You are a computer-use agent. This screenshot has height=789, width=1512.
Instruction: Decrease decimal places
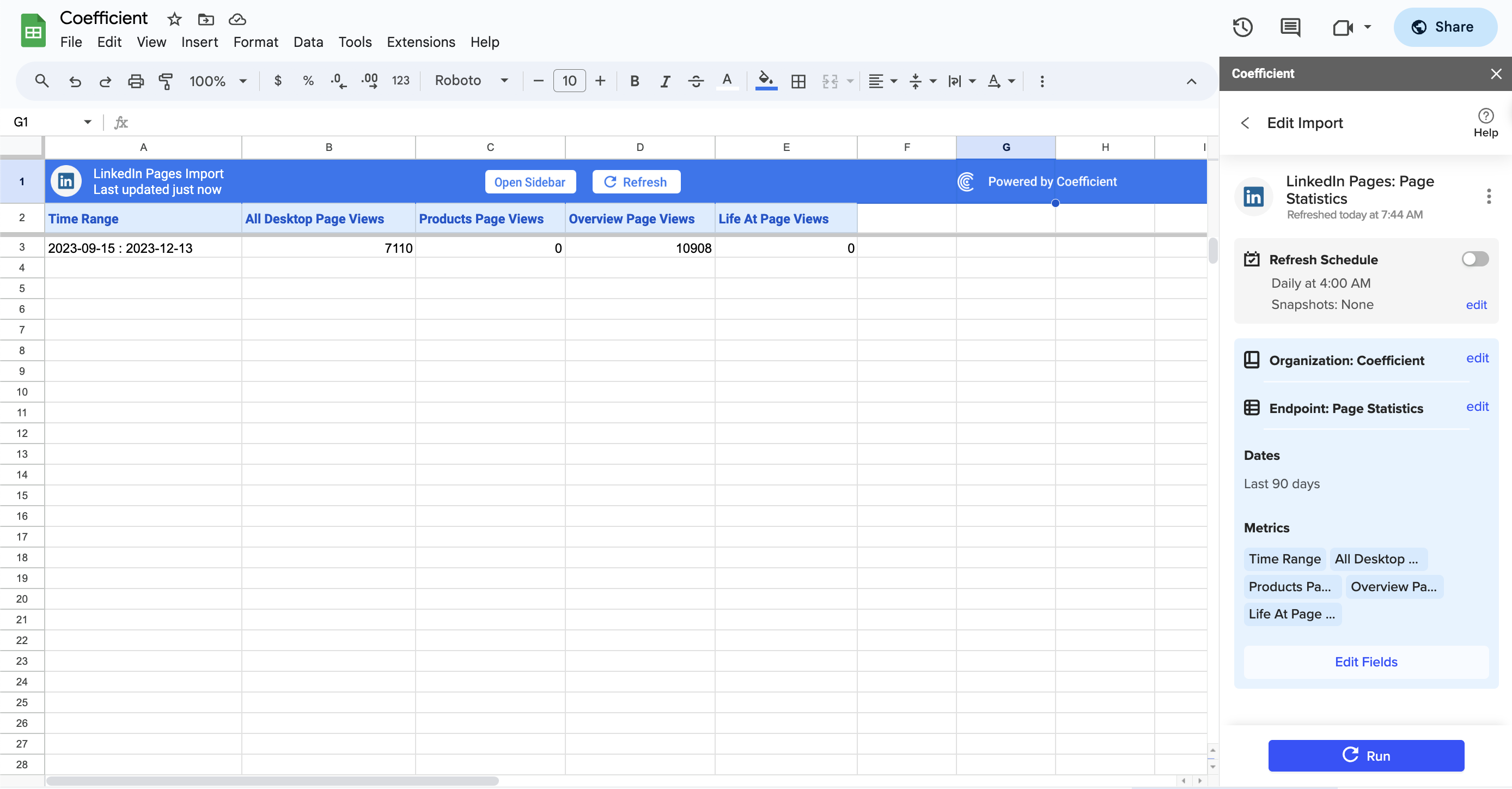pos(338,81)
